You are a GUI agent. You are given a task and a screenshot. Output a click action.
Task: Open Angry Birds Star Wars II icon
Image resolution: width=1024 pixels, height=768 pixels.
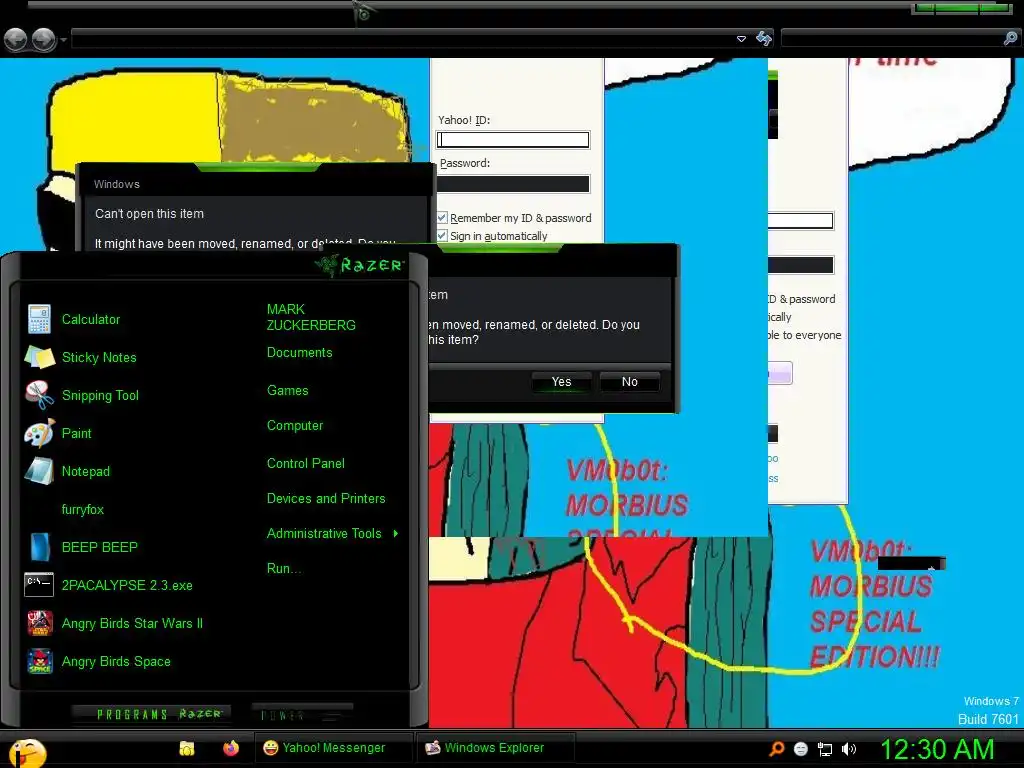pyautogui.click(x=40, y=623)
